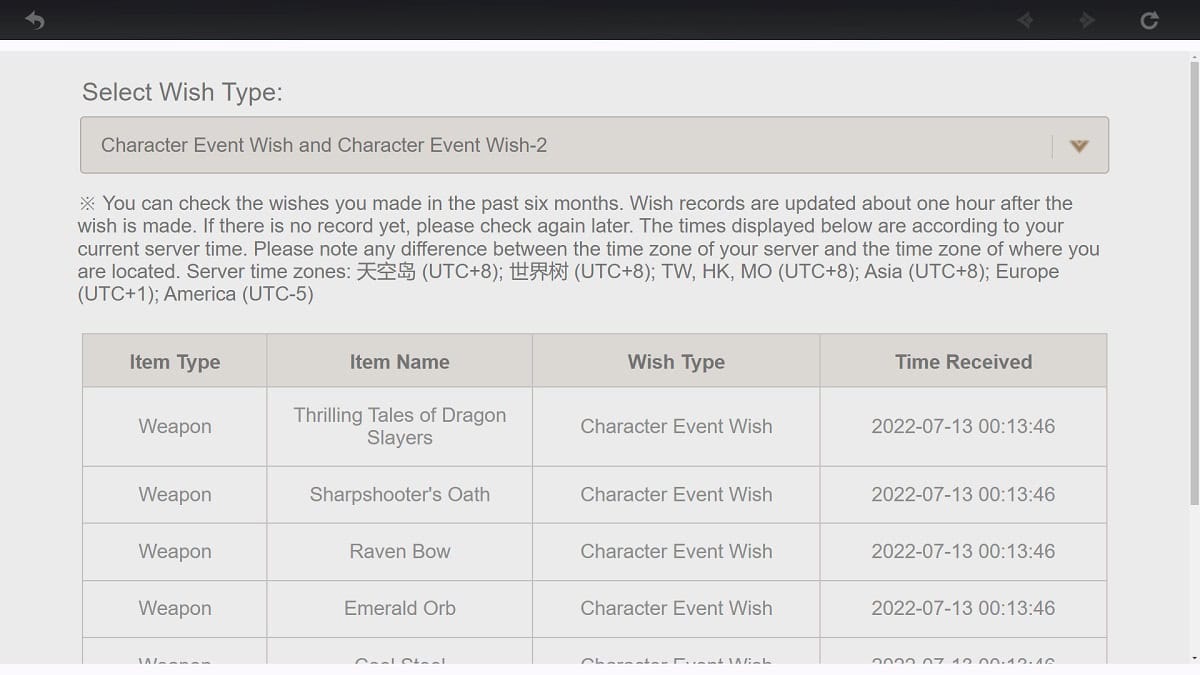Click the Item Name column header
This screenshot has height=675, width=1200.
pyautogui.click(x=400, y=362)
